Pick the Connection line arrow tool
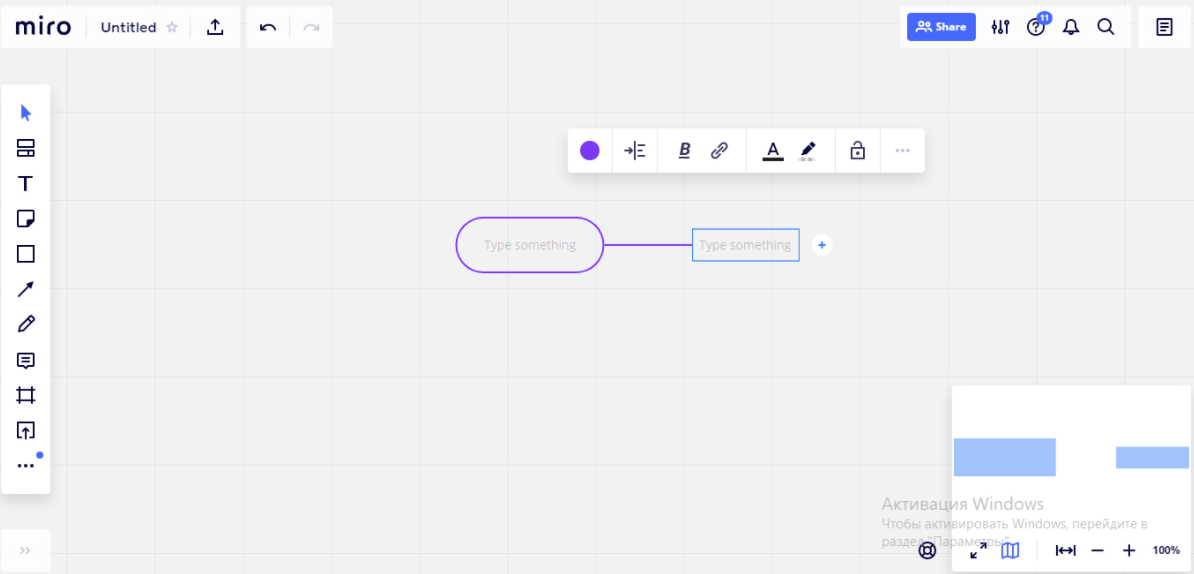 tap(26, 289)
